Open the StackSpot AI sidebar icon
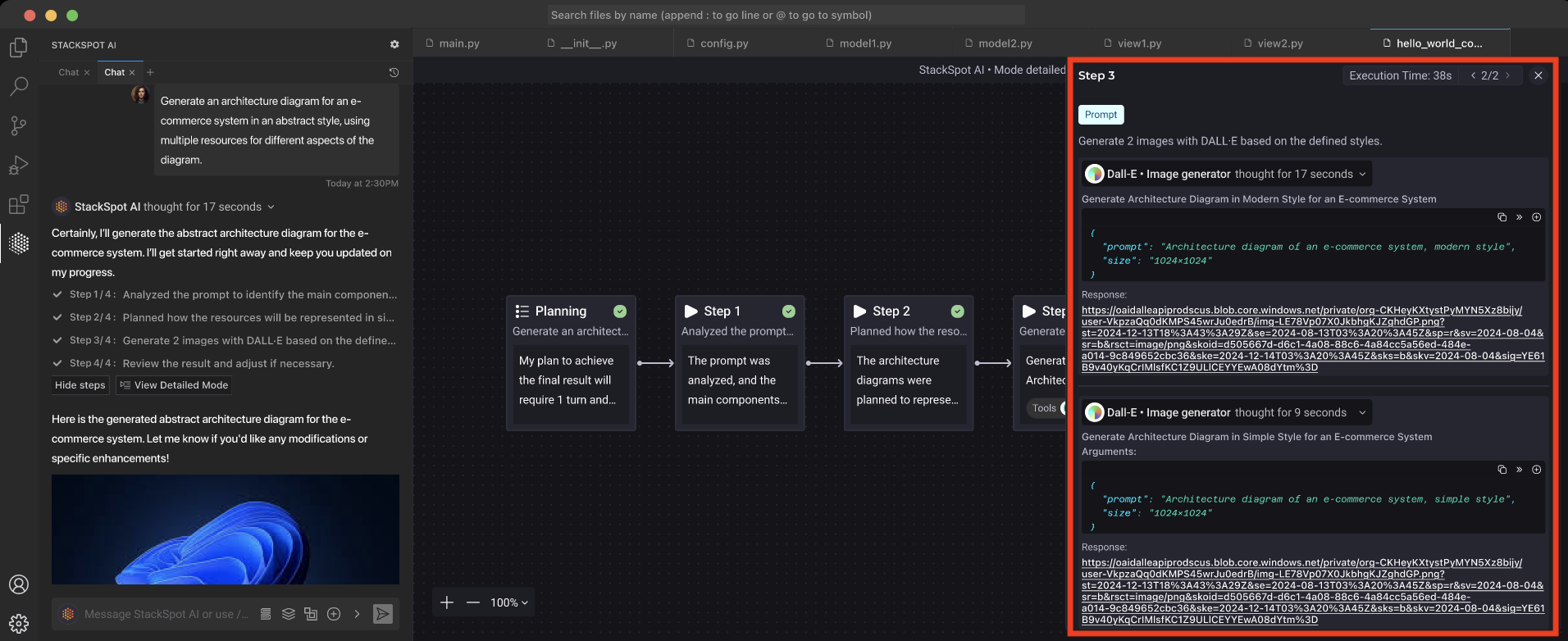 coord(19,243)
